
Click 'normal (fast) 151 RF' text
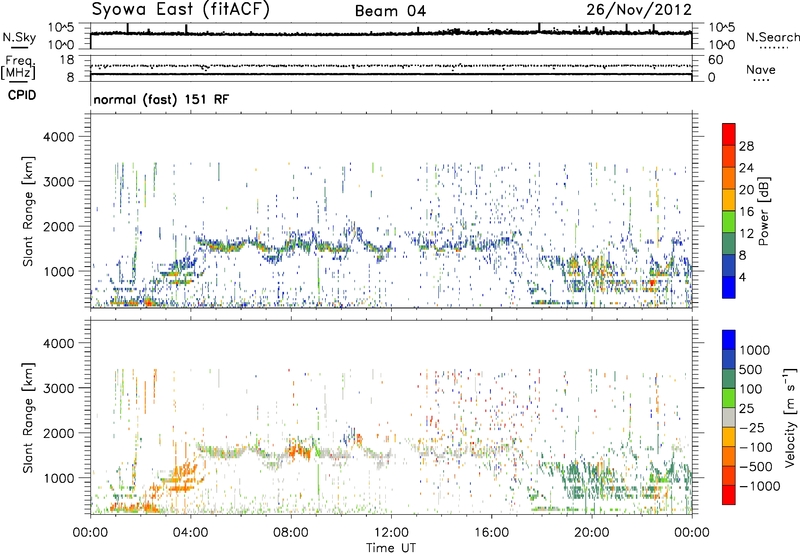click(x=161, y=99)
